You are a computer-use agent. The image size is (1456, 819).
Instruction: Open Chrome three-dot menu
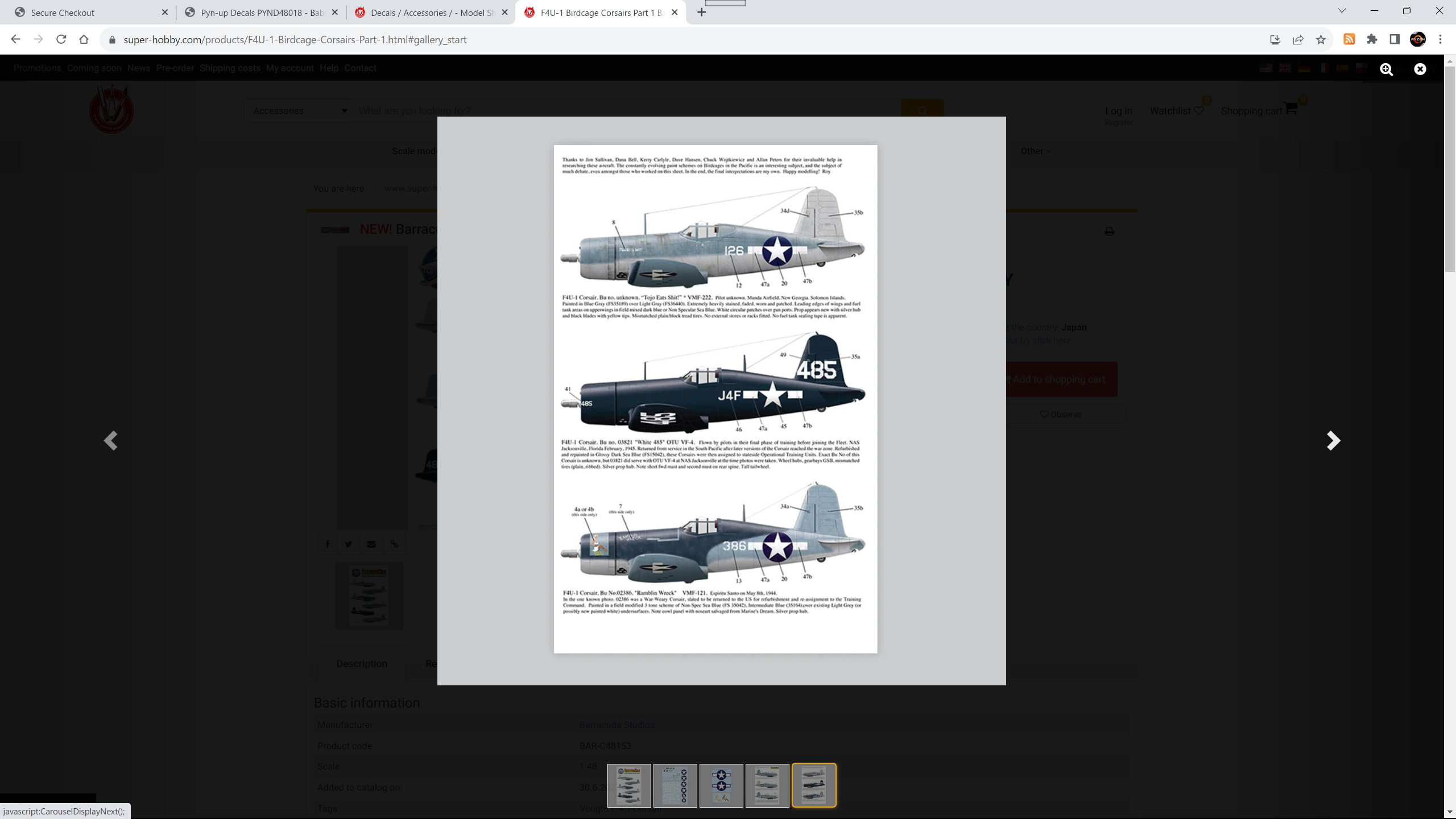pos(1441,39)
